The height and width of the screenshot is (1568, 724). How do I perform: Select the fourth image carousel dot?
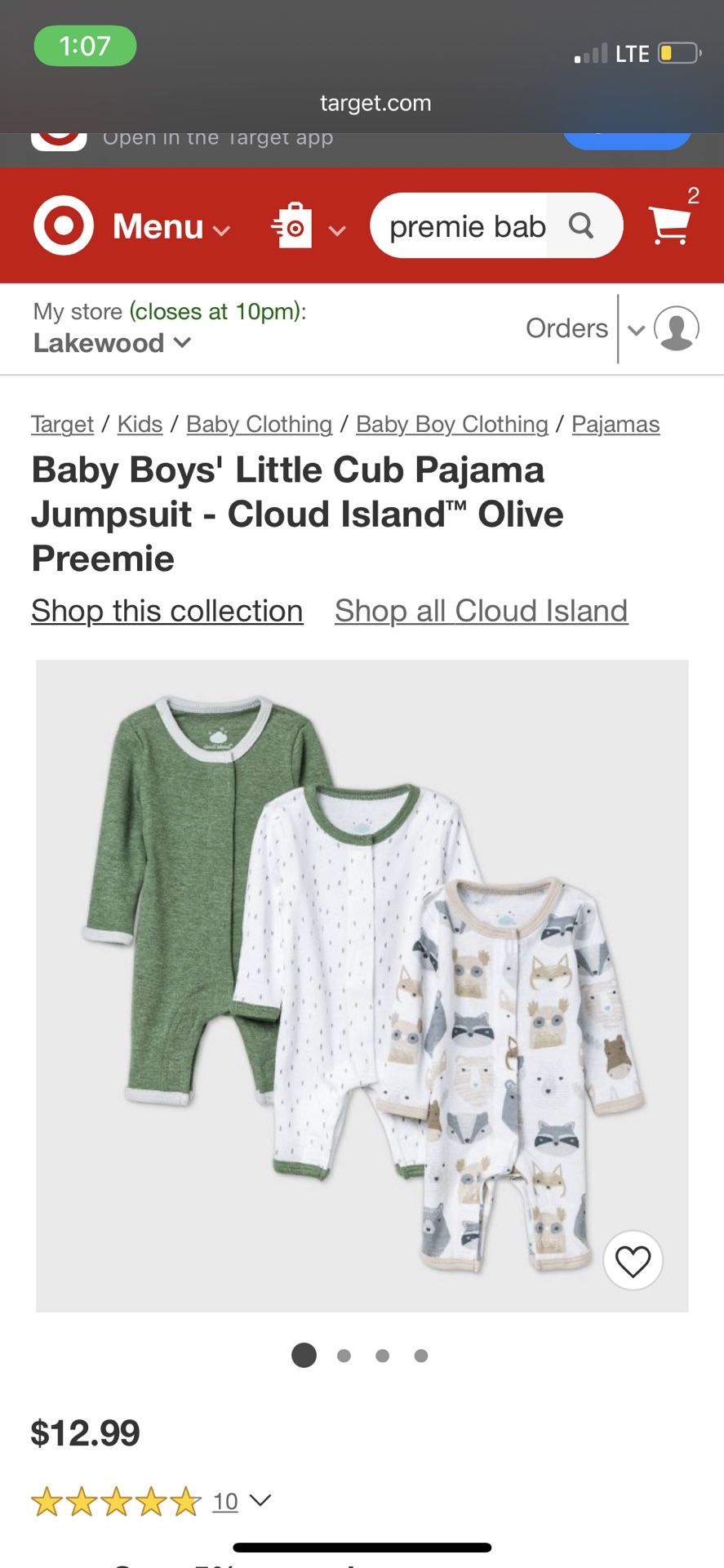point(421,1356)
